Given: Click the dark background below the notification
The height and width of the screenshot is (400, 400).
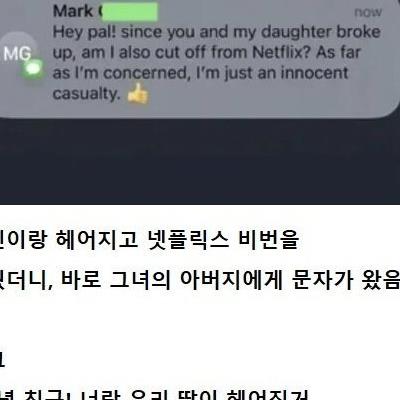Looking at the screenshot, I should pos(200,162).
